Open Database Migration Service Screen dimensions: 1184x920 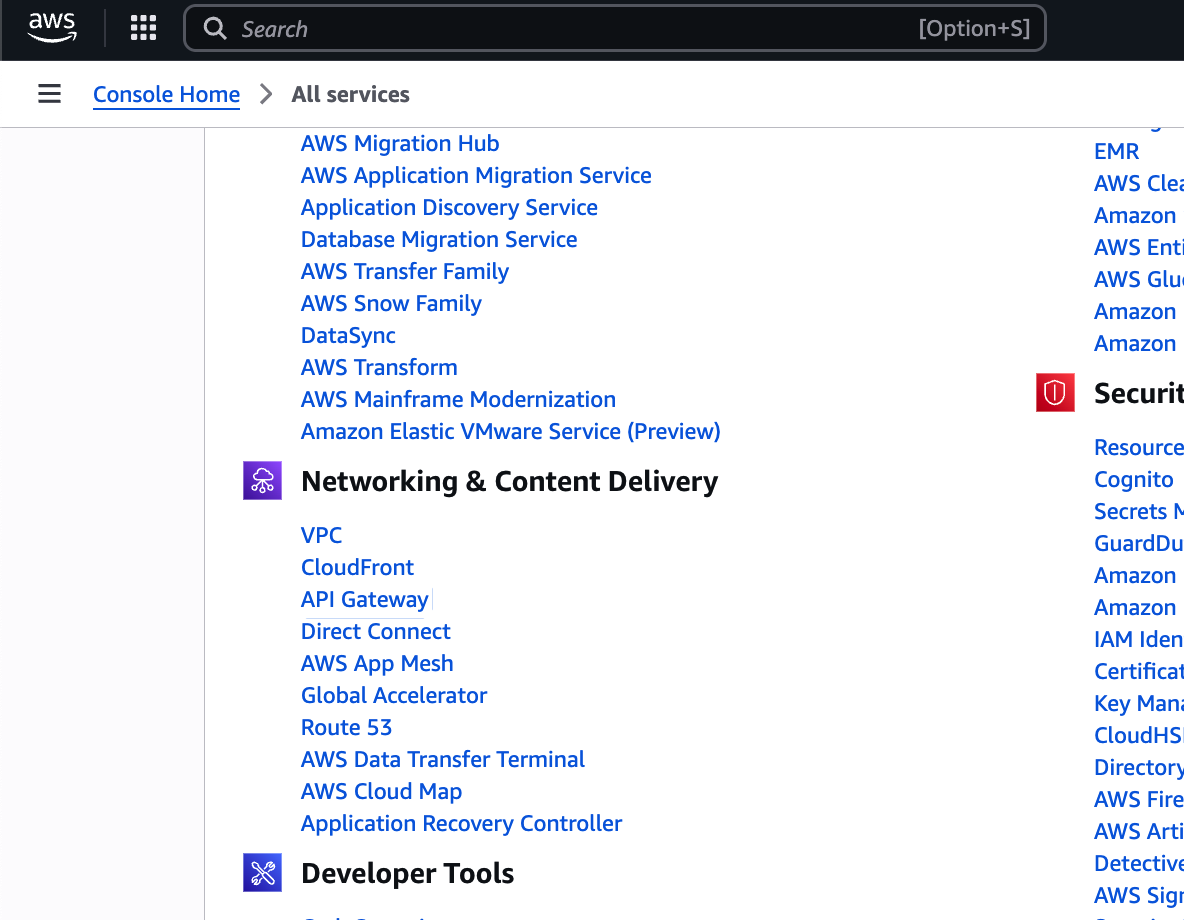tap(439, 239)
